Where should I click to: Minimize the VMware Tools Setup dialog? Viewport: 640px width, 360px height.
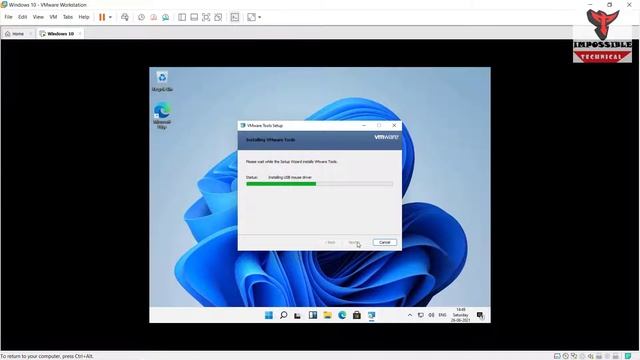(364, 125)
